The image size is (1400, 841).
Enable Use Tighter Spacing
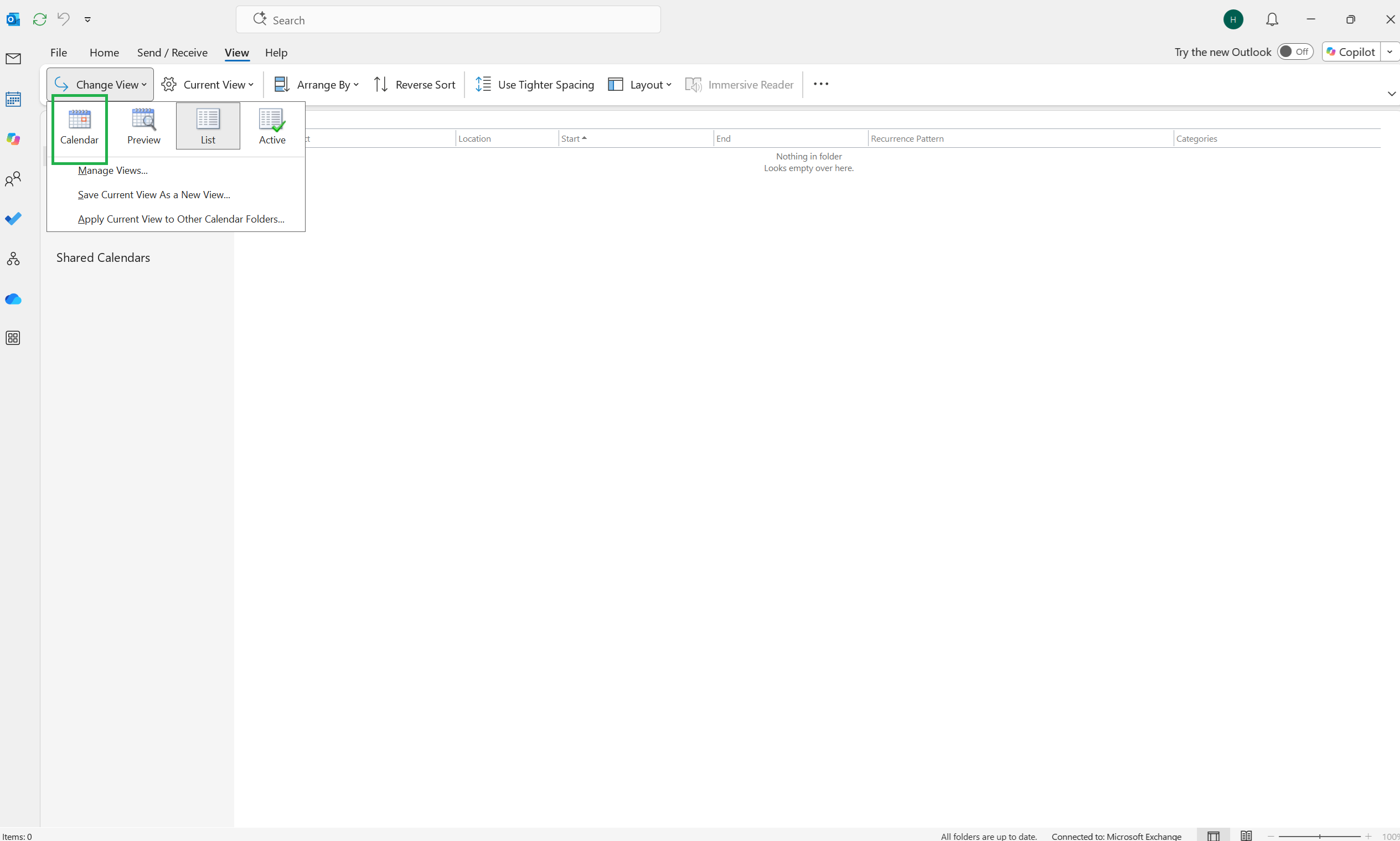534,85
